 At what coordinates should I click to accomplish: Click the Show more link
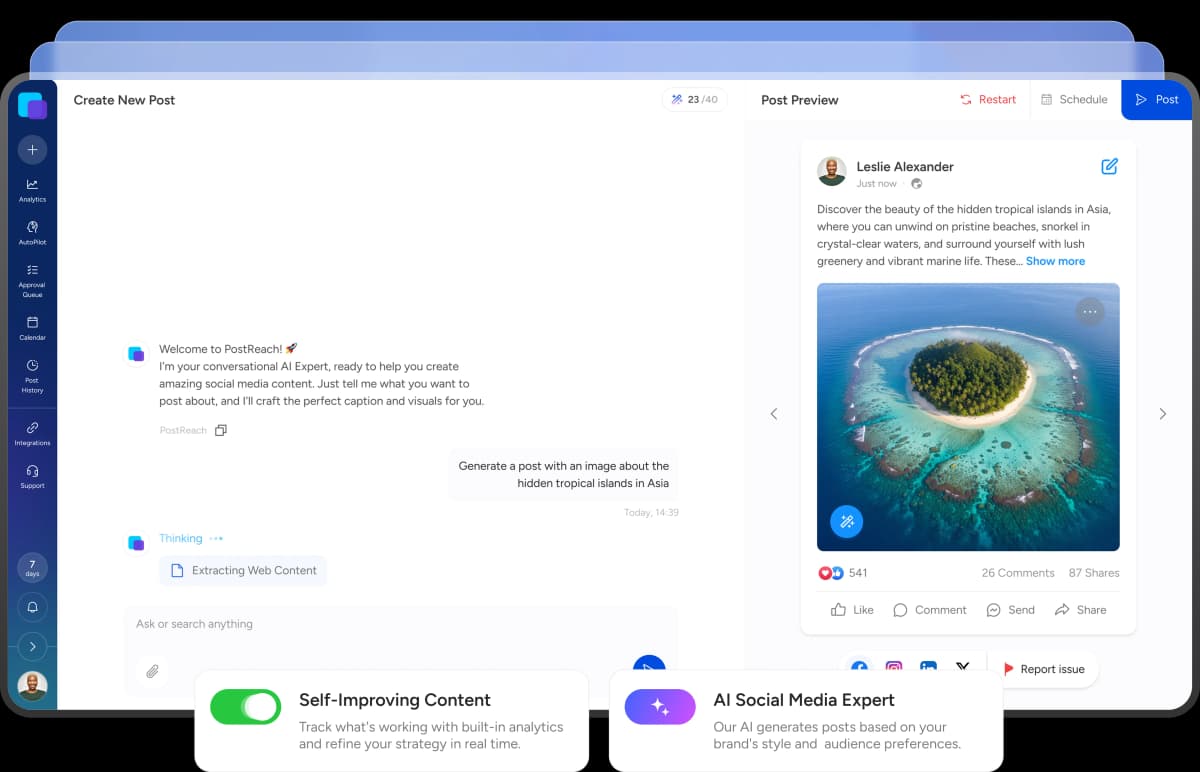(1055, 261)
